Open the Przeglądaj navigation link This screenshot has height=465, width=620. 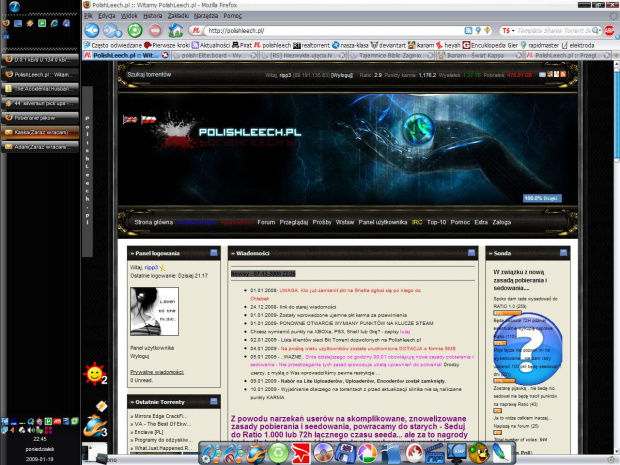(294, 222)
